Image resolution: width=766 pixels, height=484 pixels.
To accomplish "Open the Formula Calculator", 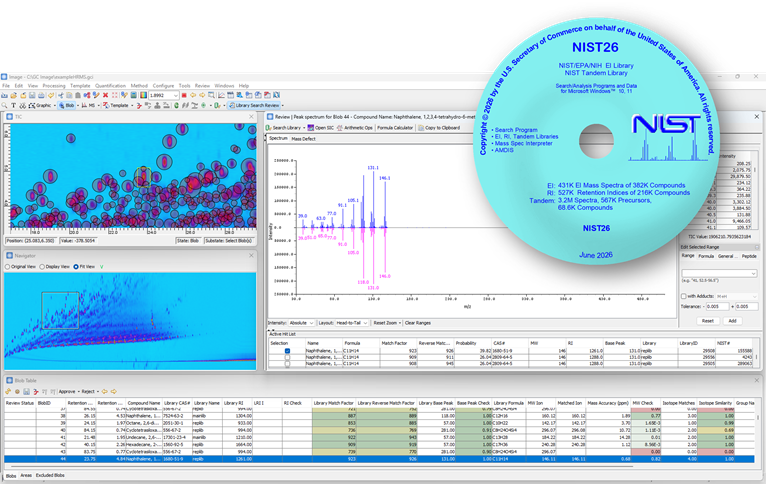I will pos(395,127).
